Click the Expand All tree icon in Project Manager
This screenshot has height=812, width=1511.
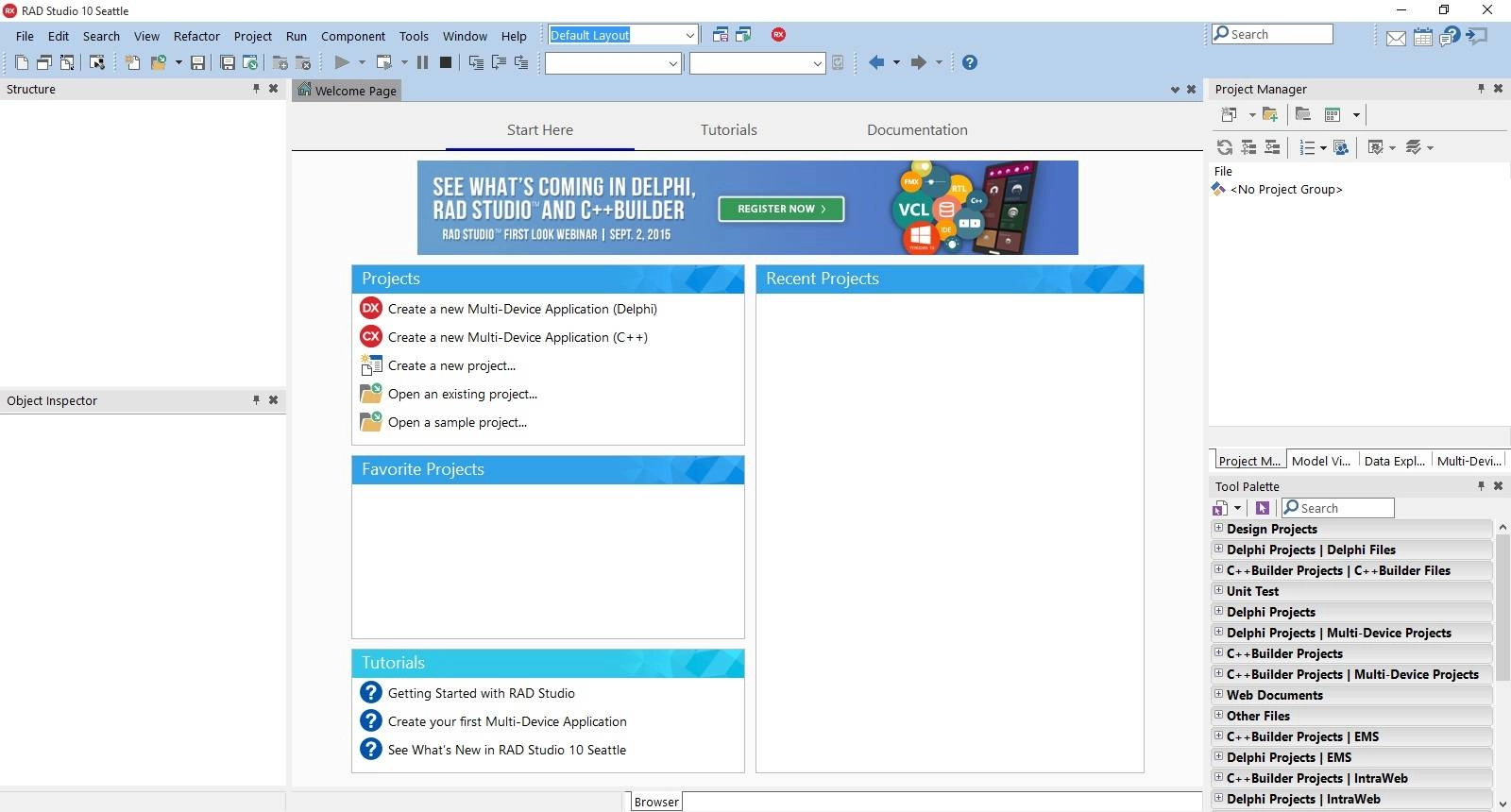click(x=1248, y=147)
